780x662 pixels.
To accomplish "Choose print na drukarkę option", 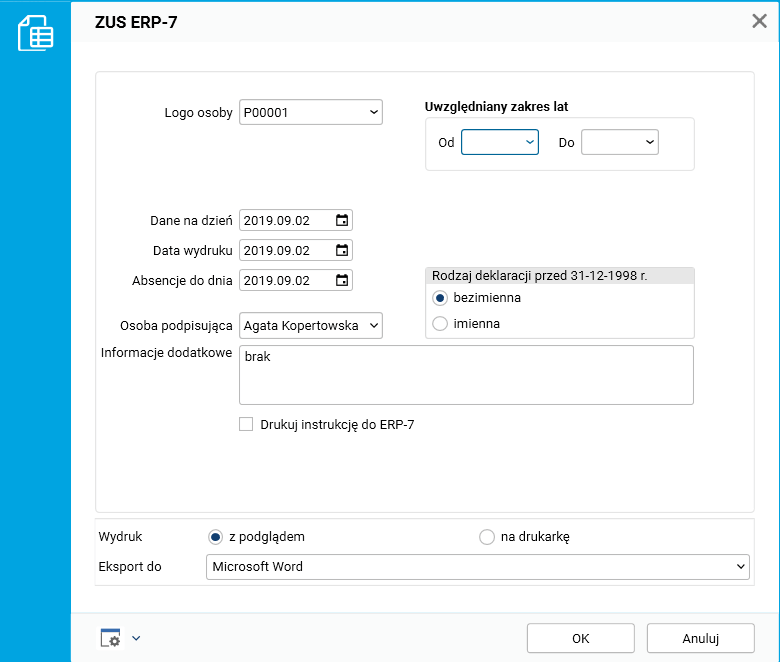I will [x=487, y=537].
